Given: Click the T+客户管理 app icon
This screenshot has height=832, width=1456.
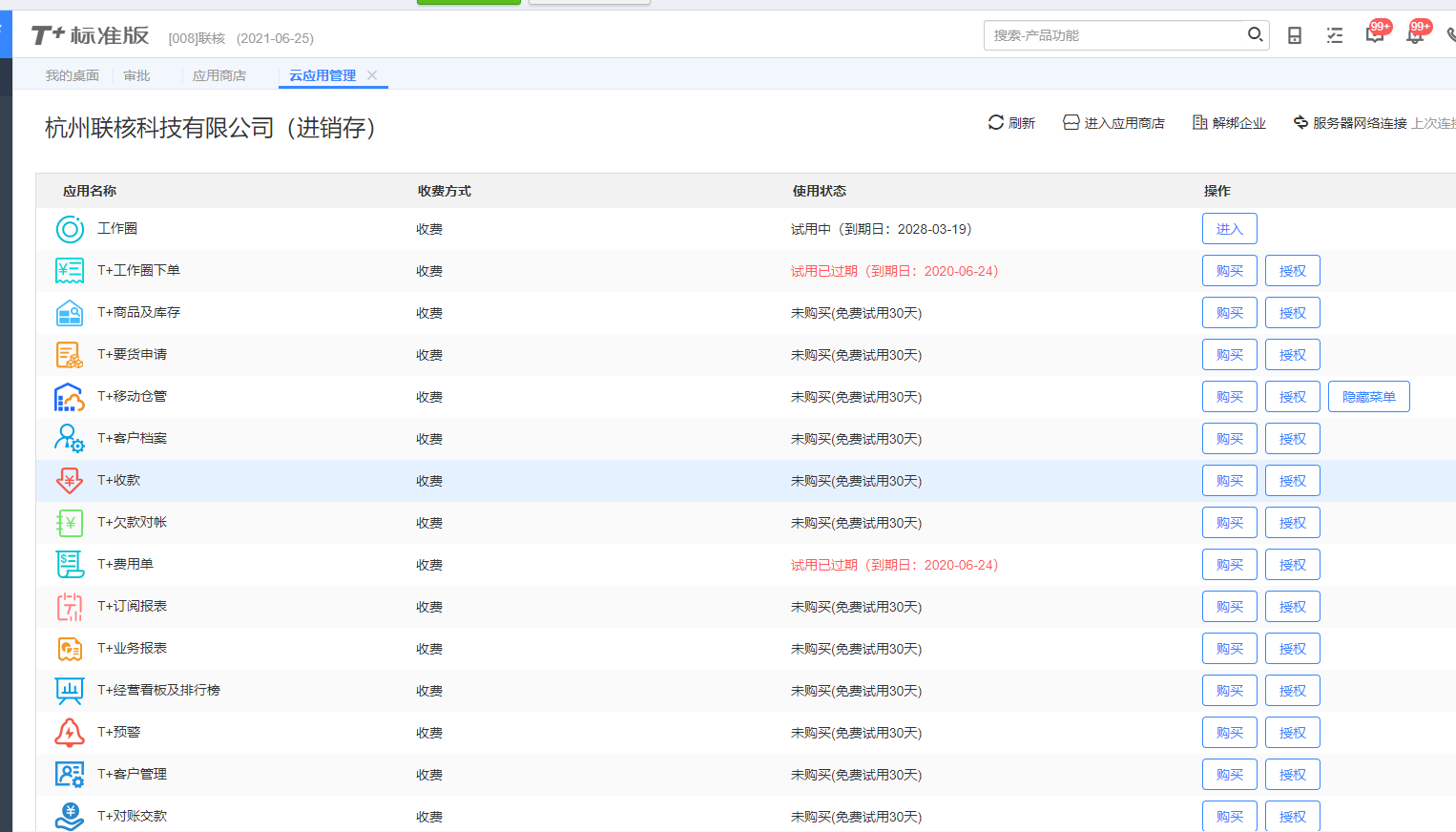Looking at the screenshot, I should (x=70, y=775).
